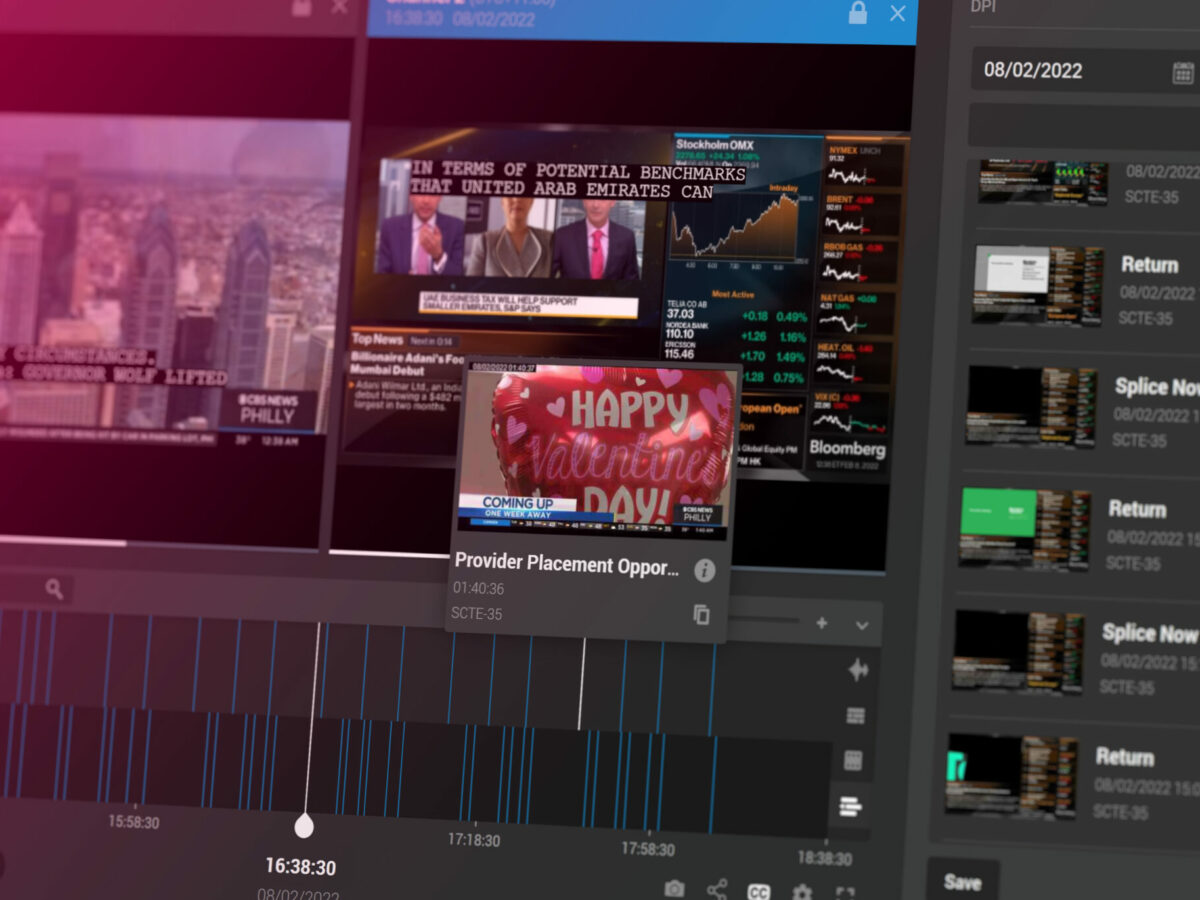The width and height of the screenshot is (1200, 900).
Task: Show the audio waveform timeline track
Action: pos(858,670)
